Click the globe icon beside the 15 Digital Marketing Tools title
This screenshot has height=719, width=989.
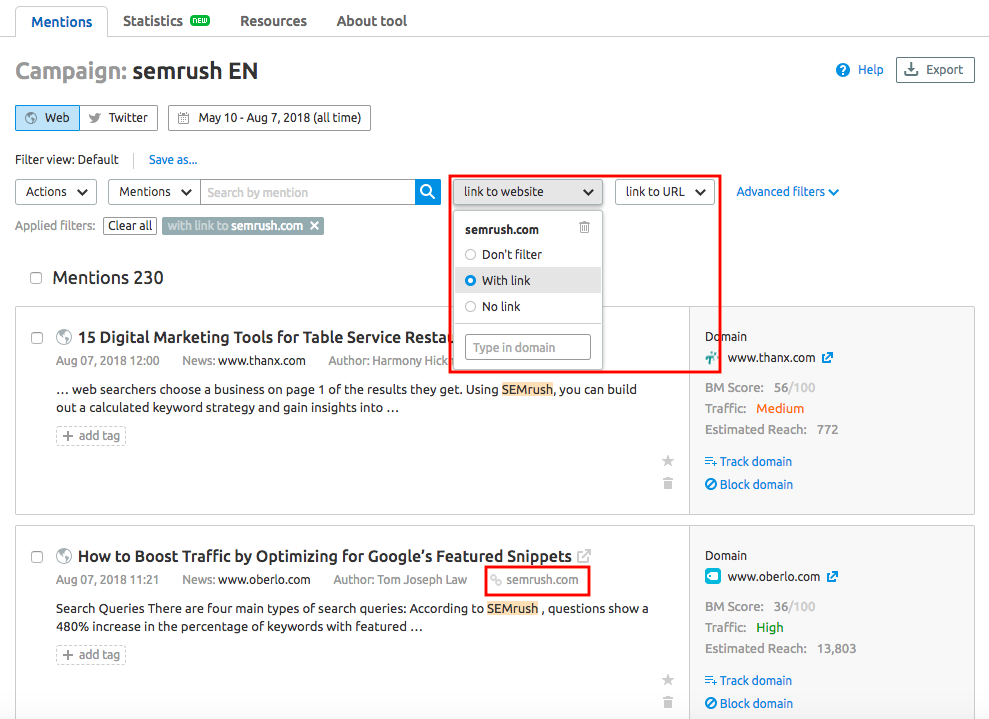64,337
